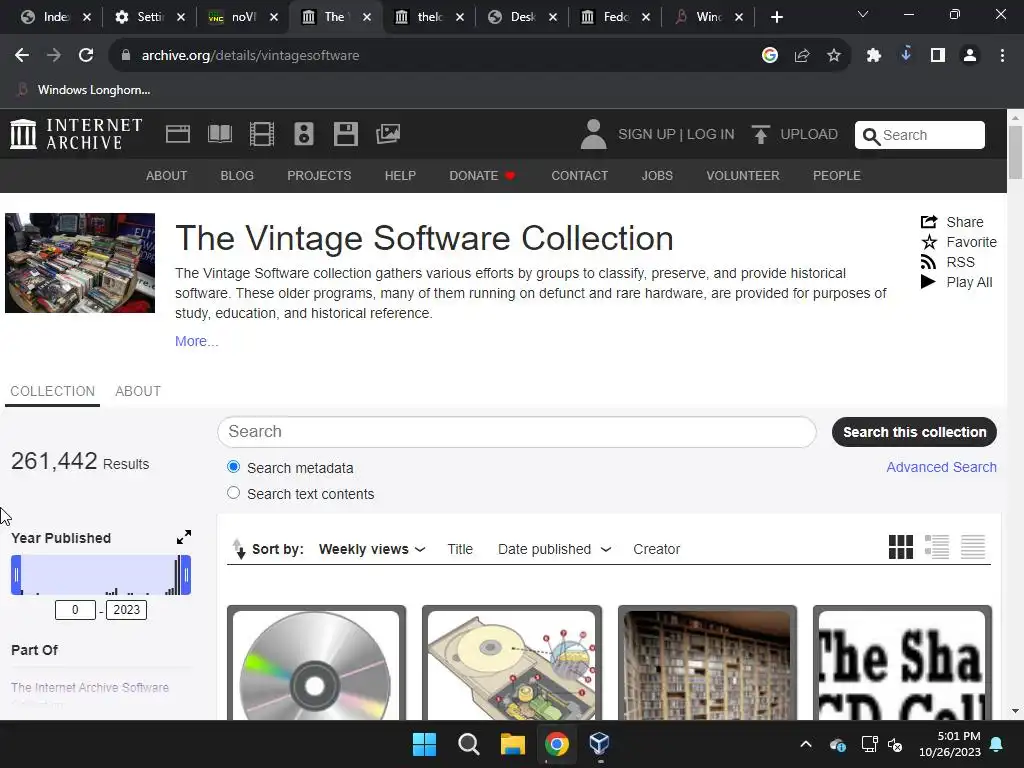Open the Chrome profile icon
The image size is (1024, 768).
click(x=970, y=56)
